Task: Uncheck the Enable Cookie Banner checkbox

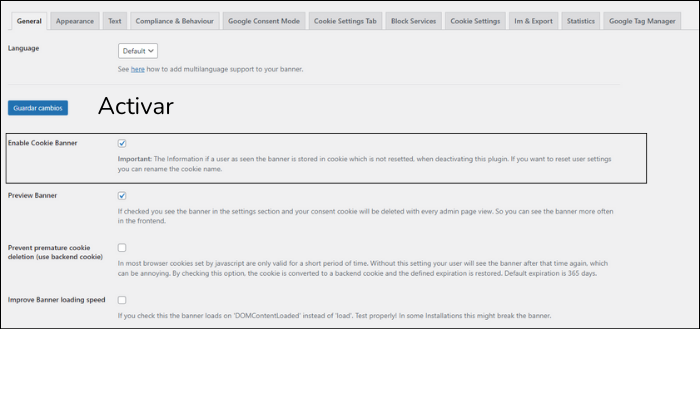Action: tap(122, 143)
